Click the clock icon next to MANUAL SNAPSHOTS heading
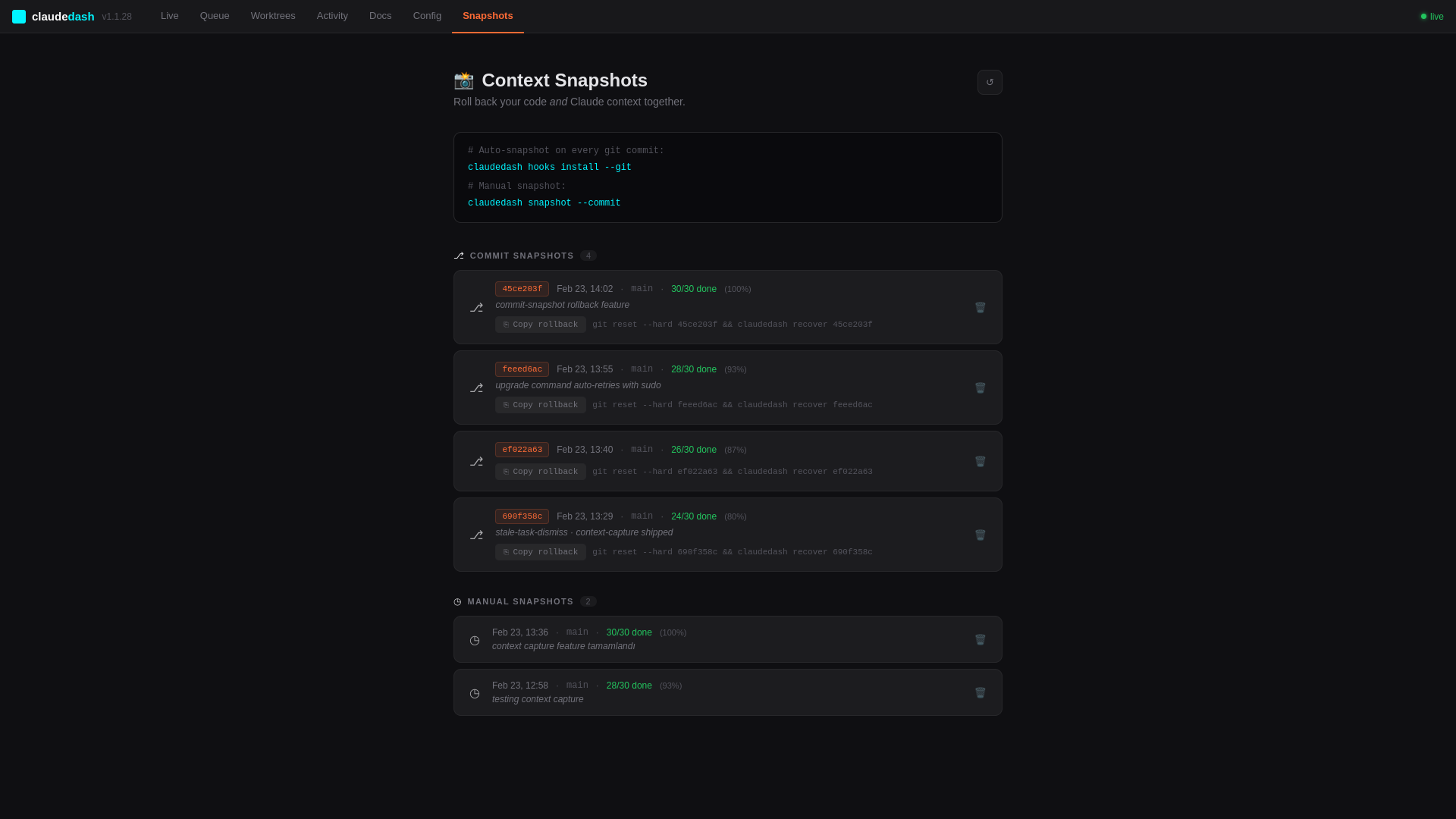 (457, 601)
